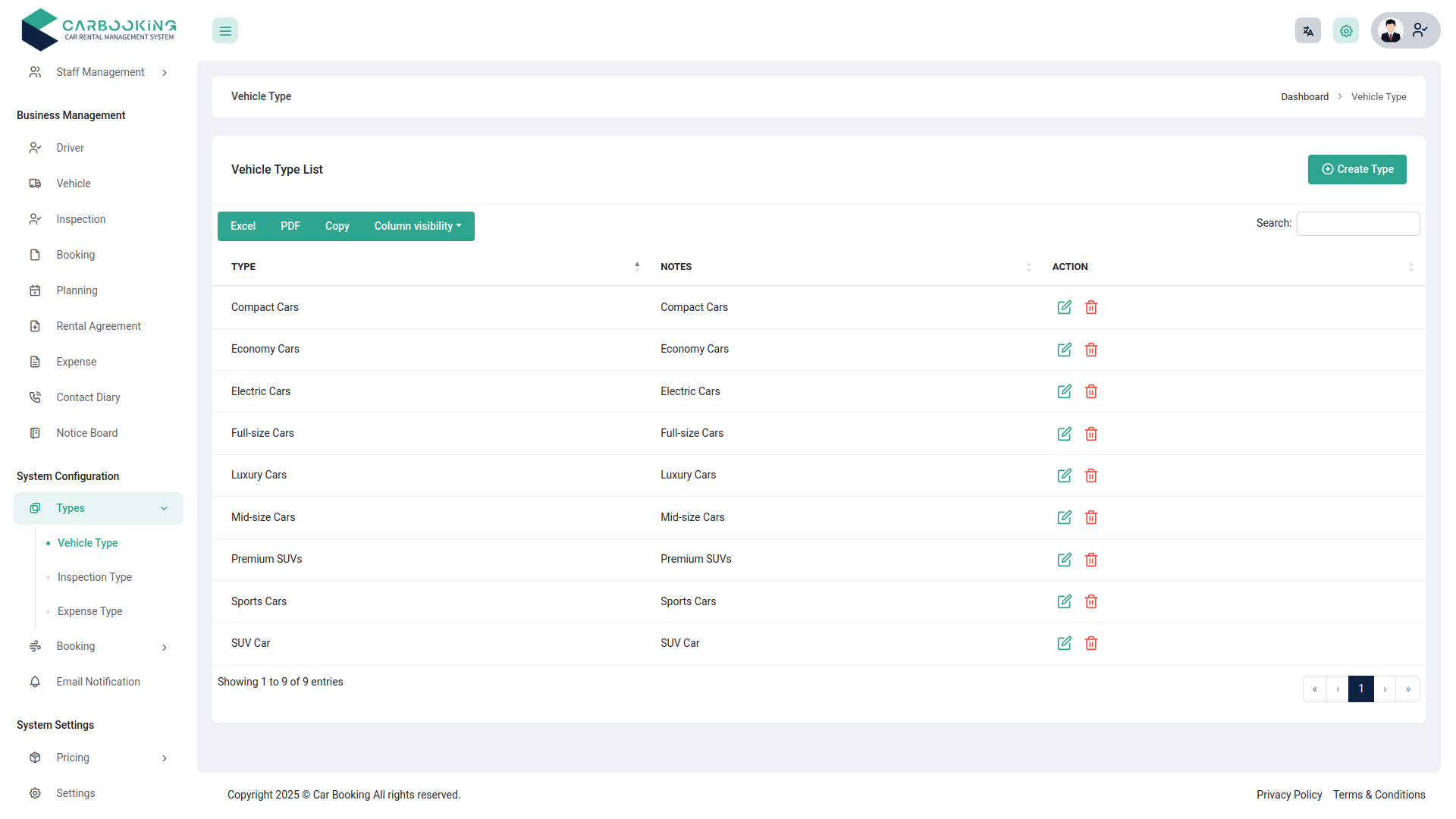The width and height of the screenshot is (1456, 819).
Task: Open the language translation icon
Action: [1307, 30]
